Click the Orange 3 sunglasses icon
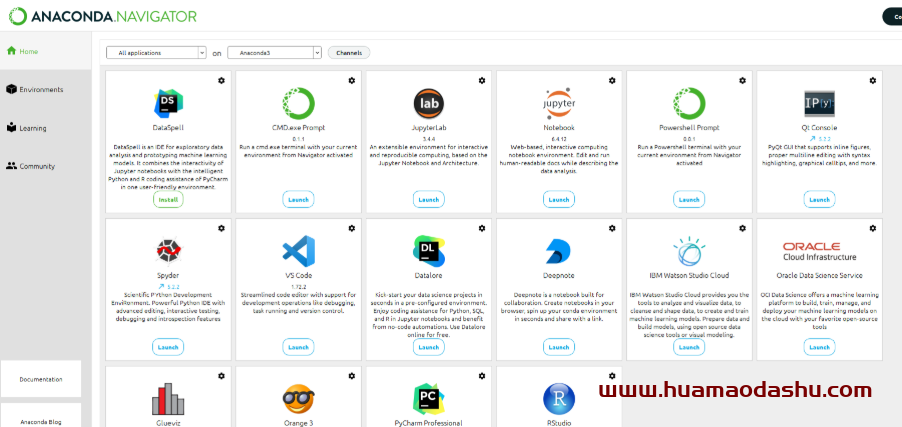 pyautogui.click(x=298, y=399)
